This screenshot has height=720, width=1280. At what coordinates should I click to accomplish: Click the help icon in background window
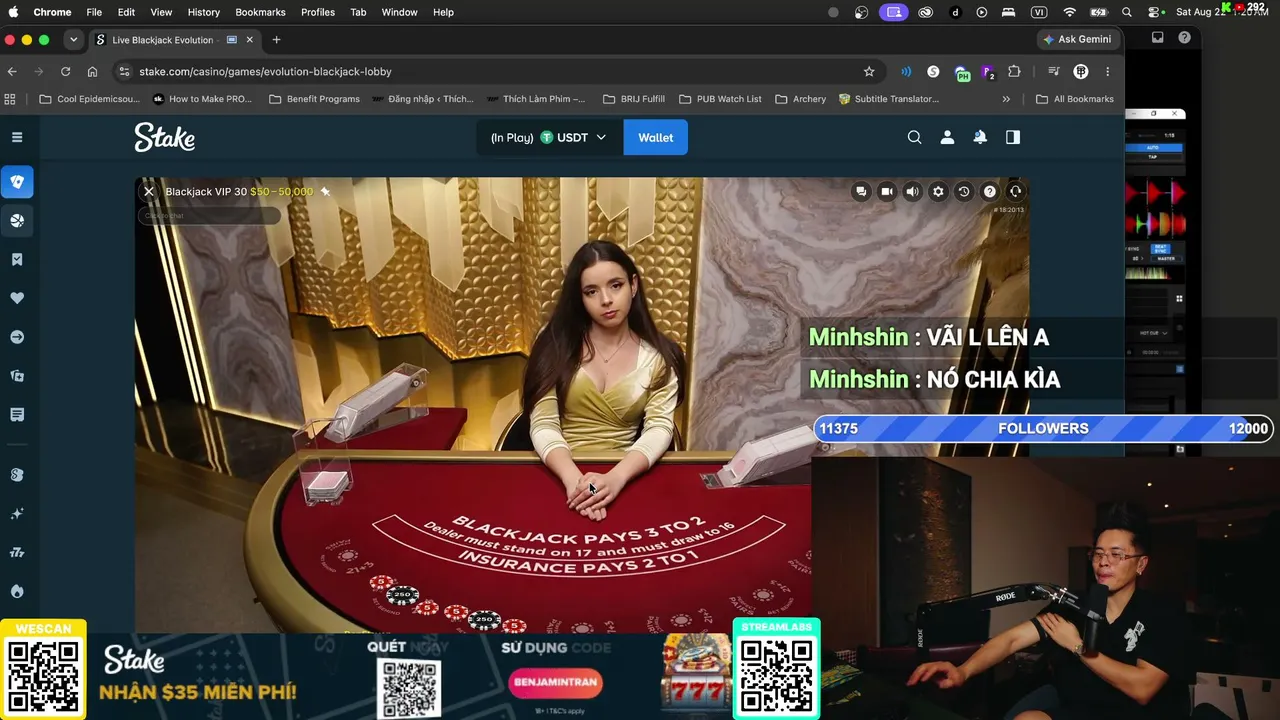pos(1184,38)
